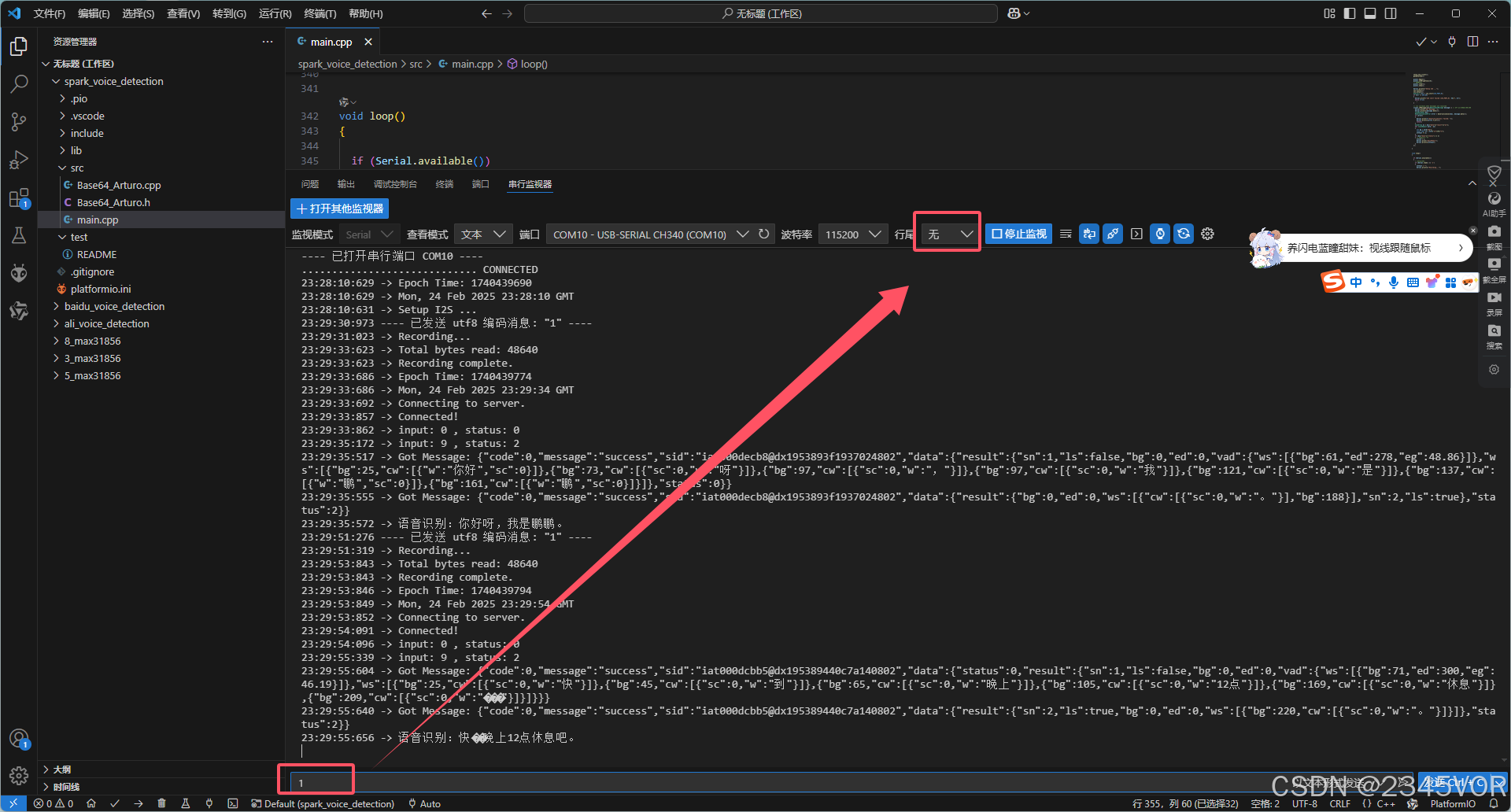This screenshot has height=812, width=1511.
Task: Split the editor to the right
Action: coord(1472,42)
